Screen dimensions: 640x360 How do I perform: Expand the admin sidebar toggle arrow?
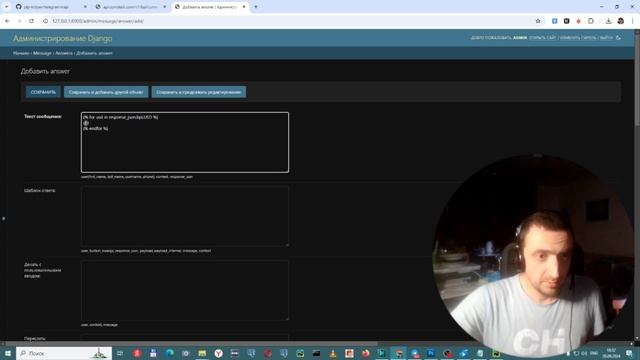pos(3,218)
